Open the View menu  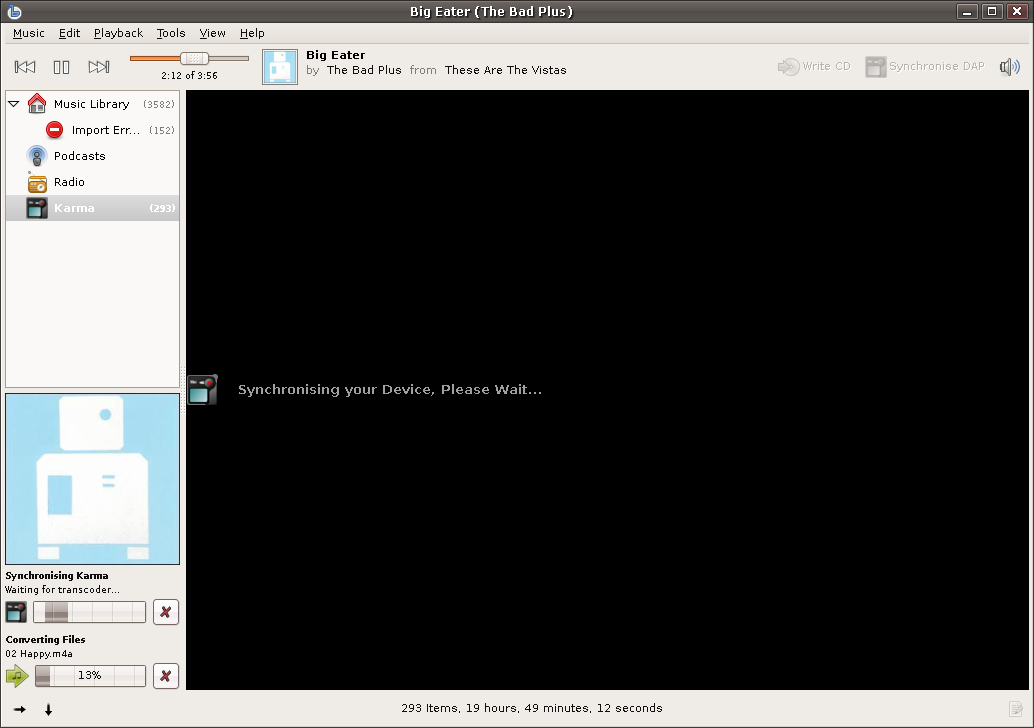coord(212,33)
